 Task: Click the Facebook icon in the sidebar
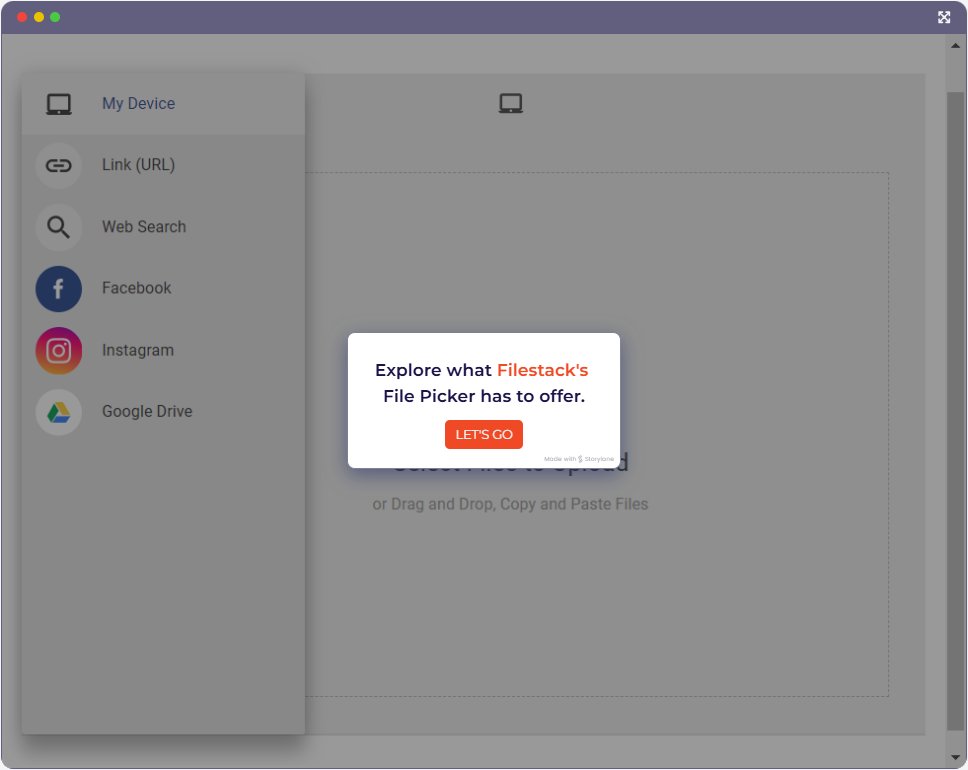pos(58,288)
